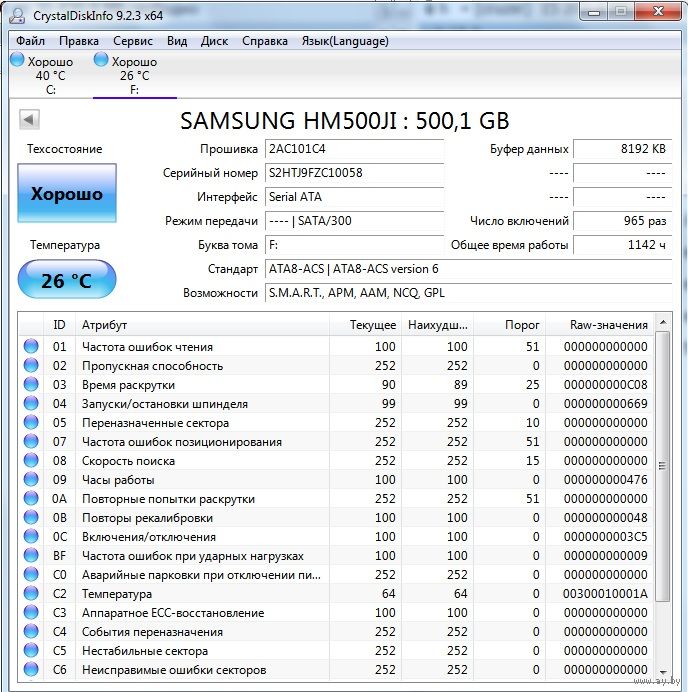688x692 pixels.
Task: Click the scrollbar down arrow in SMART table
Action: [x=662, y=672]
